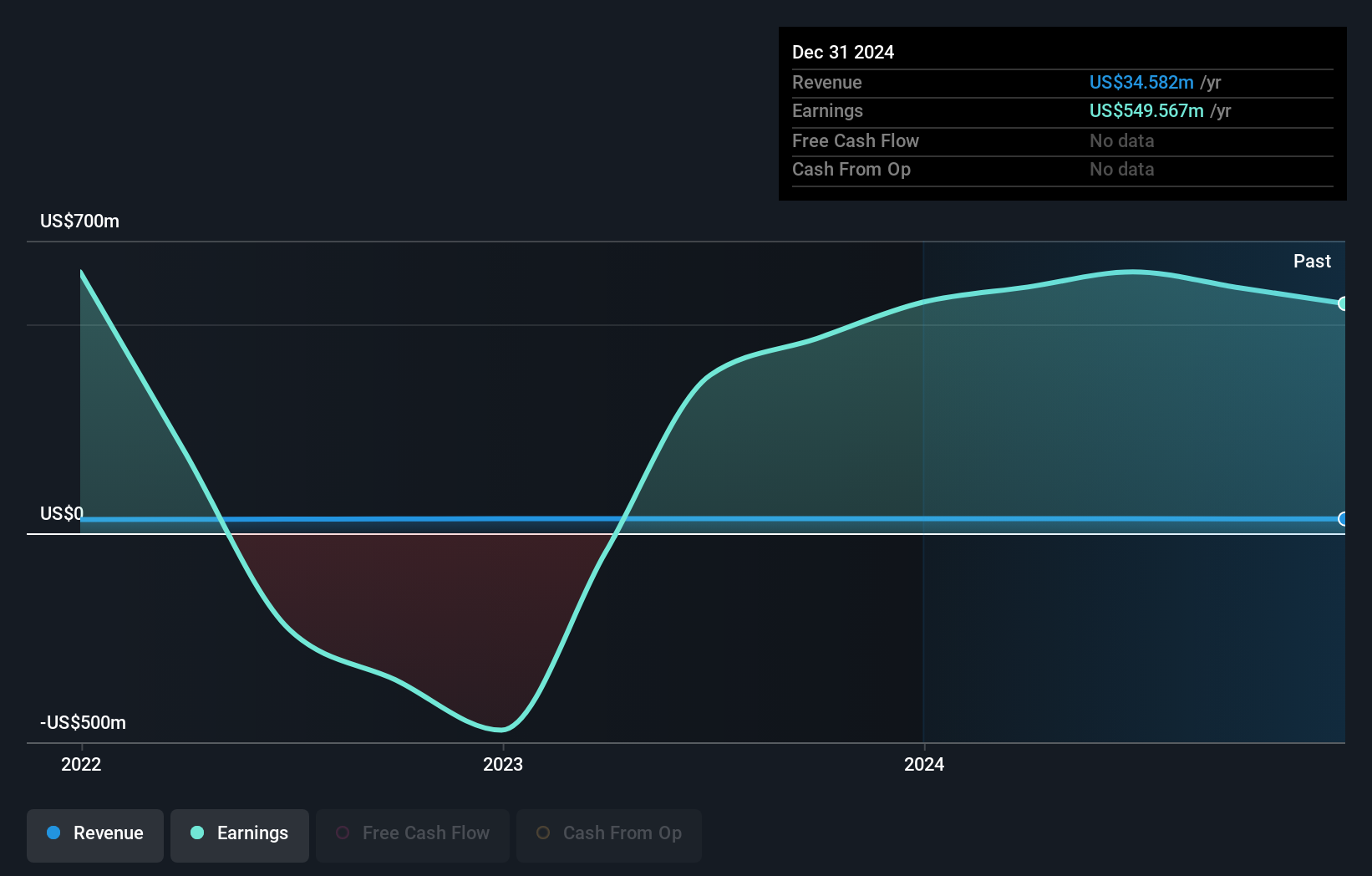1372x876 pixels.
Task: Click the US$549.567m earnings value
Action: 1146,110
